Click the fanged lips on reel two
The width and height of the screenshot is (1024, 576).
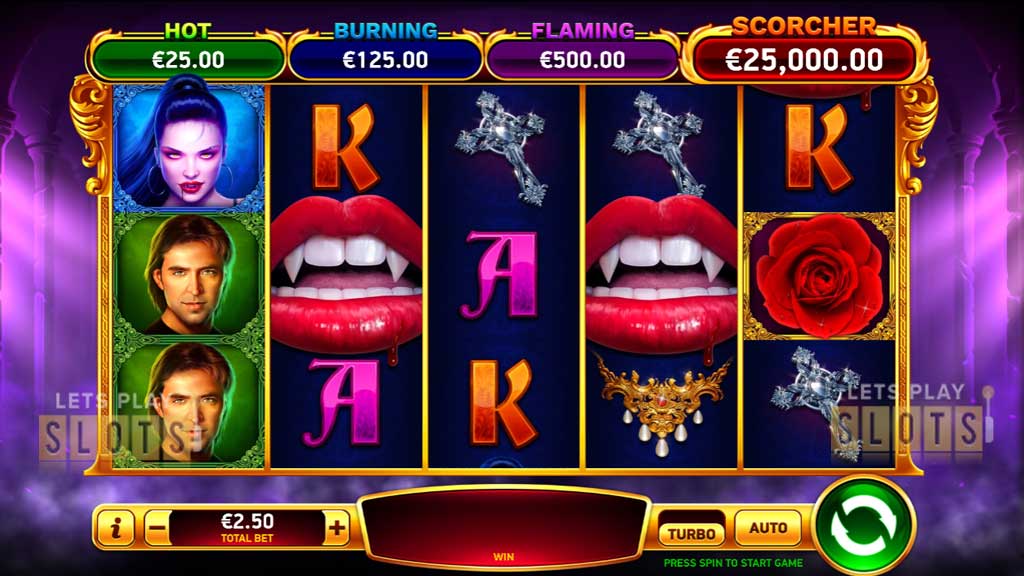click(x=345, y=274)
